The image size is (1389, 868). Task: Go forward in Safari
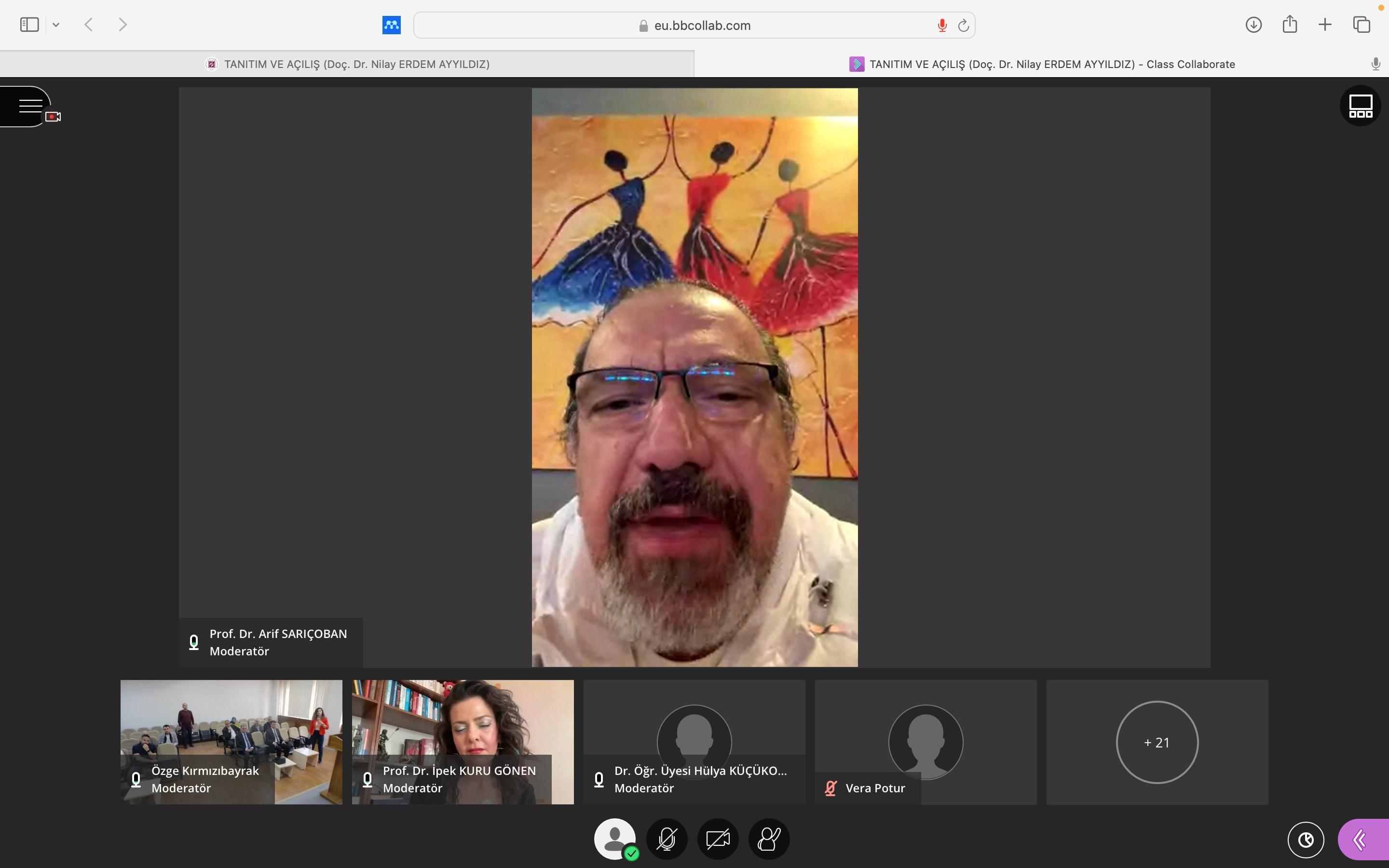(x=122, y=25)
